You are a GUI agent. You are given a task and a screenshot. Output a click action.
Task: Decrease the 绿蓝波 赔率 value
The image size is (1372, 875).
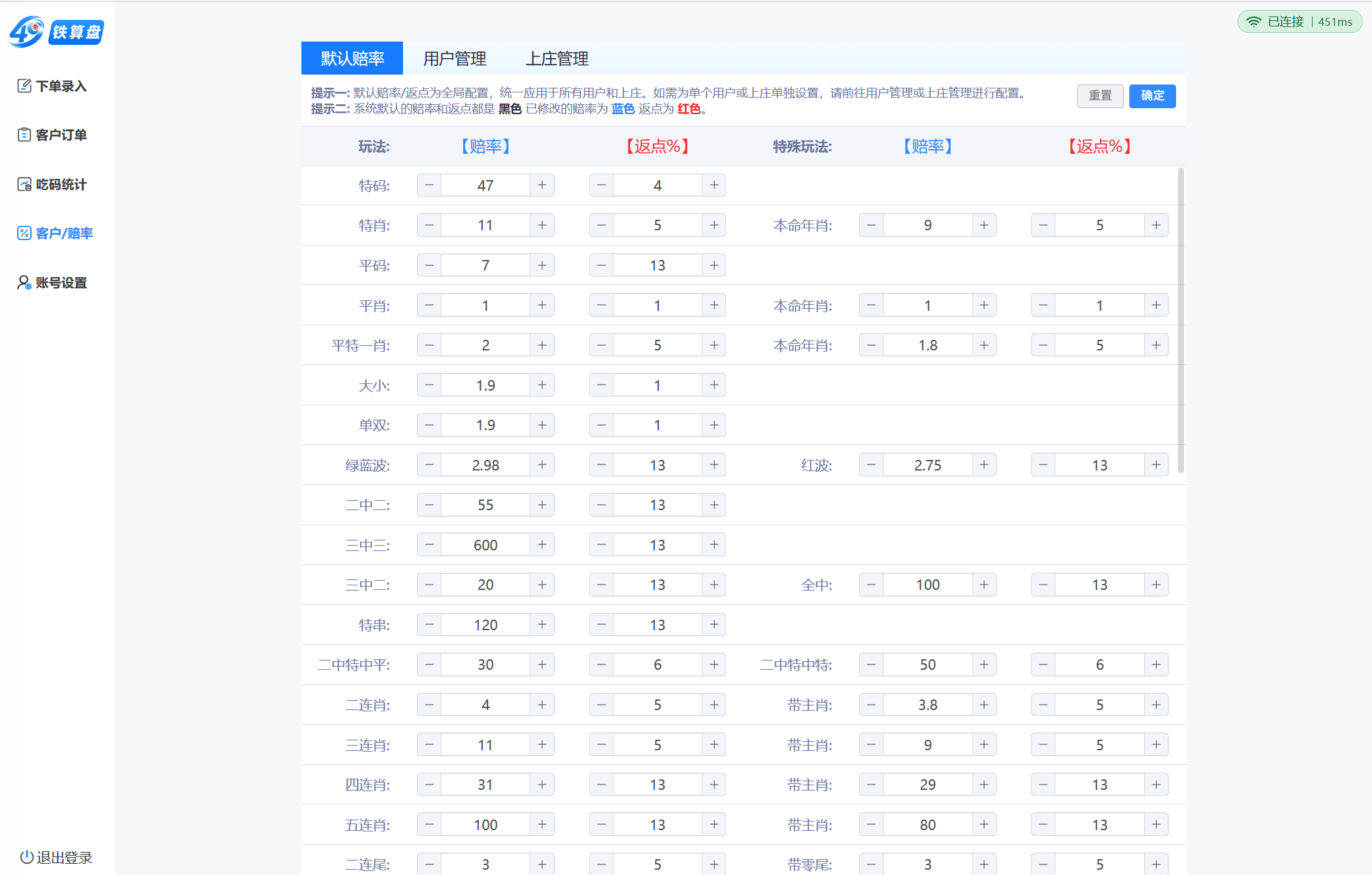(x=429, y=465)
